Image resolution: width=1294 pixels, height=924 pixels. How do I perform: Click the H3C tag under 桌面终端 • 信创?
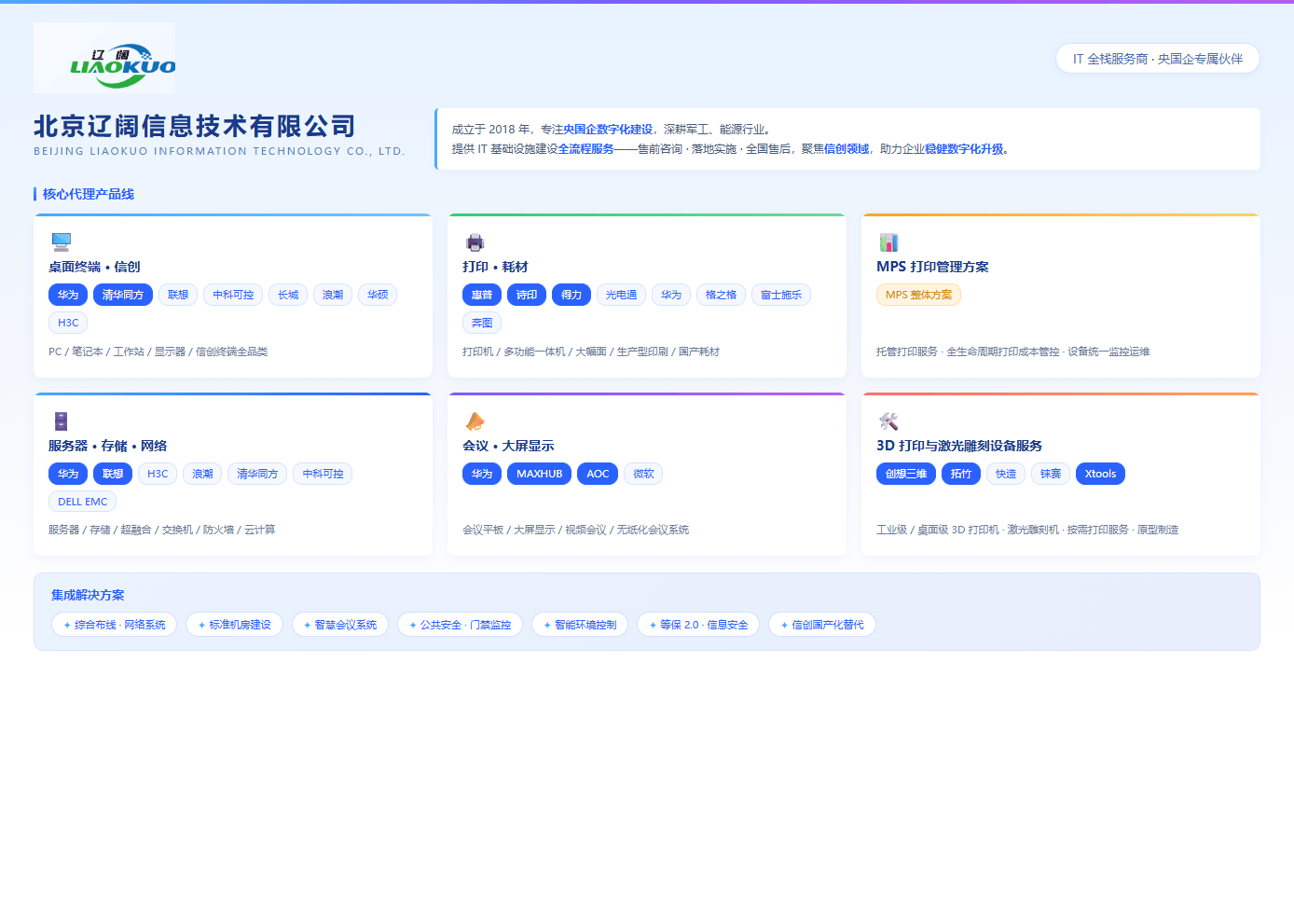[x=68, y=323]
